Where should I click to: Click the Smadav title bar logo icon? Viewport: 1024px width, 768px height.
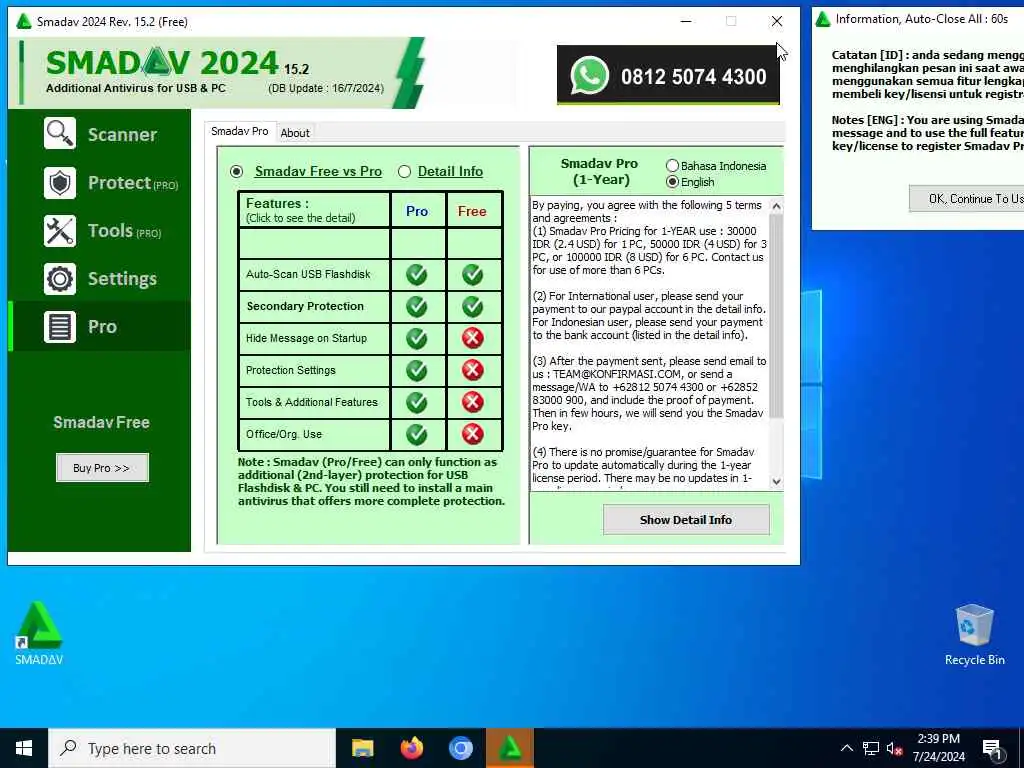coord(24,22)
